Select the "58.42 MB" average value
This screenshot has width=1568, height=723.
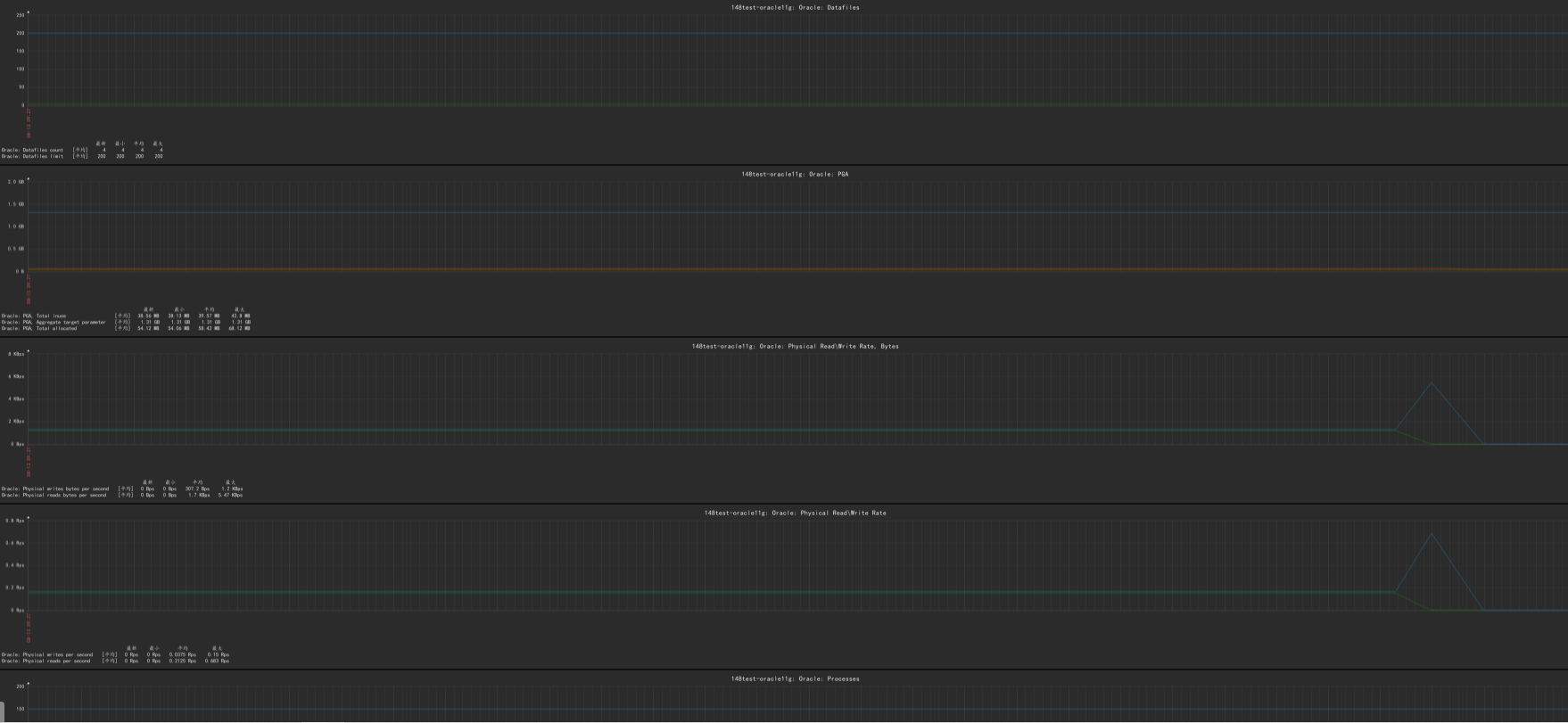click(x=209, y=328)
